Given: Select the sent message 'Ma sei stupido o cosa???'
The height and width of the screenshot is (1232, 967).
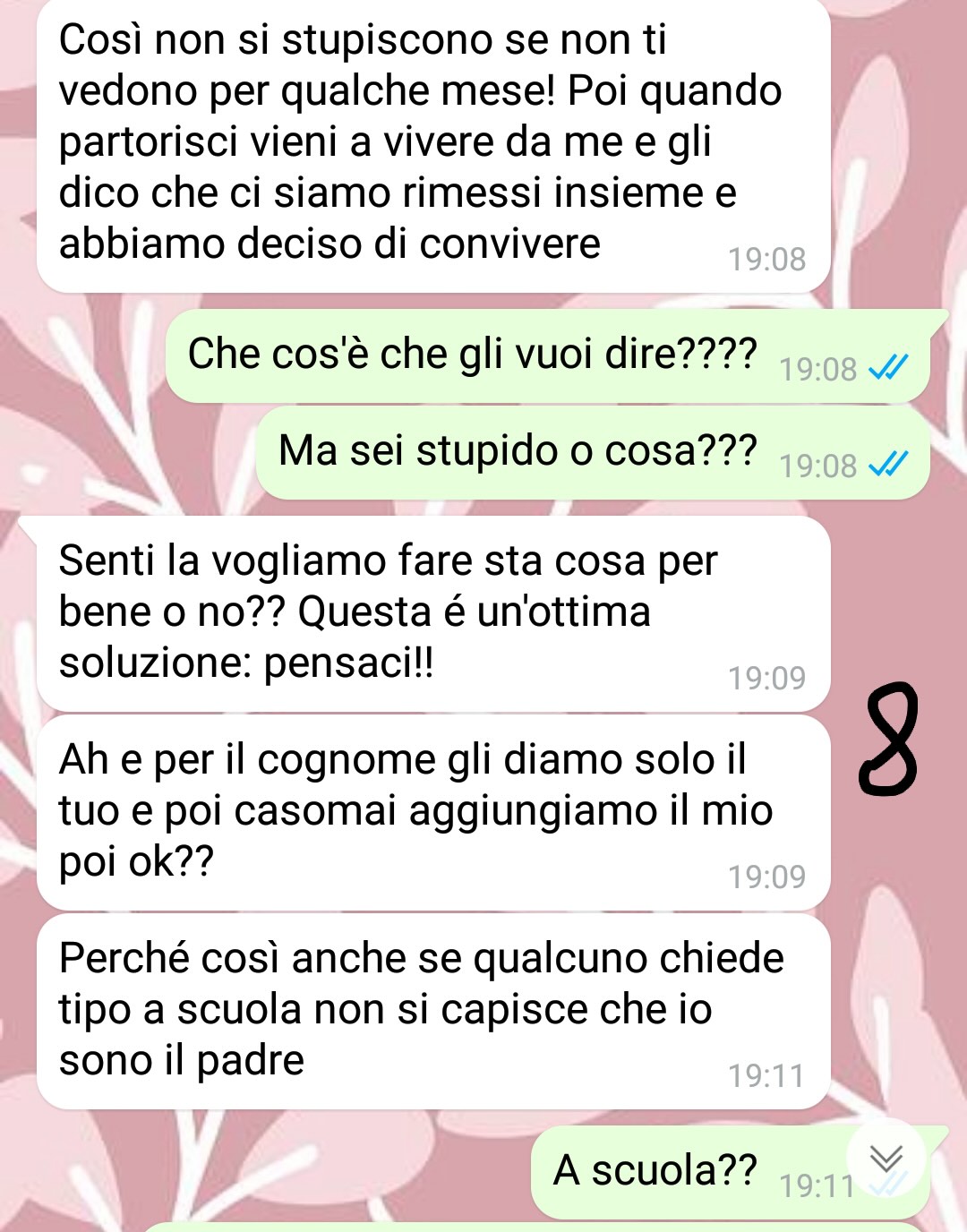Looking at the screenshot, I should pos(593,453).
